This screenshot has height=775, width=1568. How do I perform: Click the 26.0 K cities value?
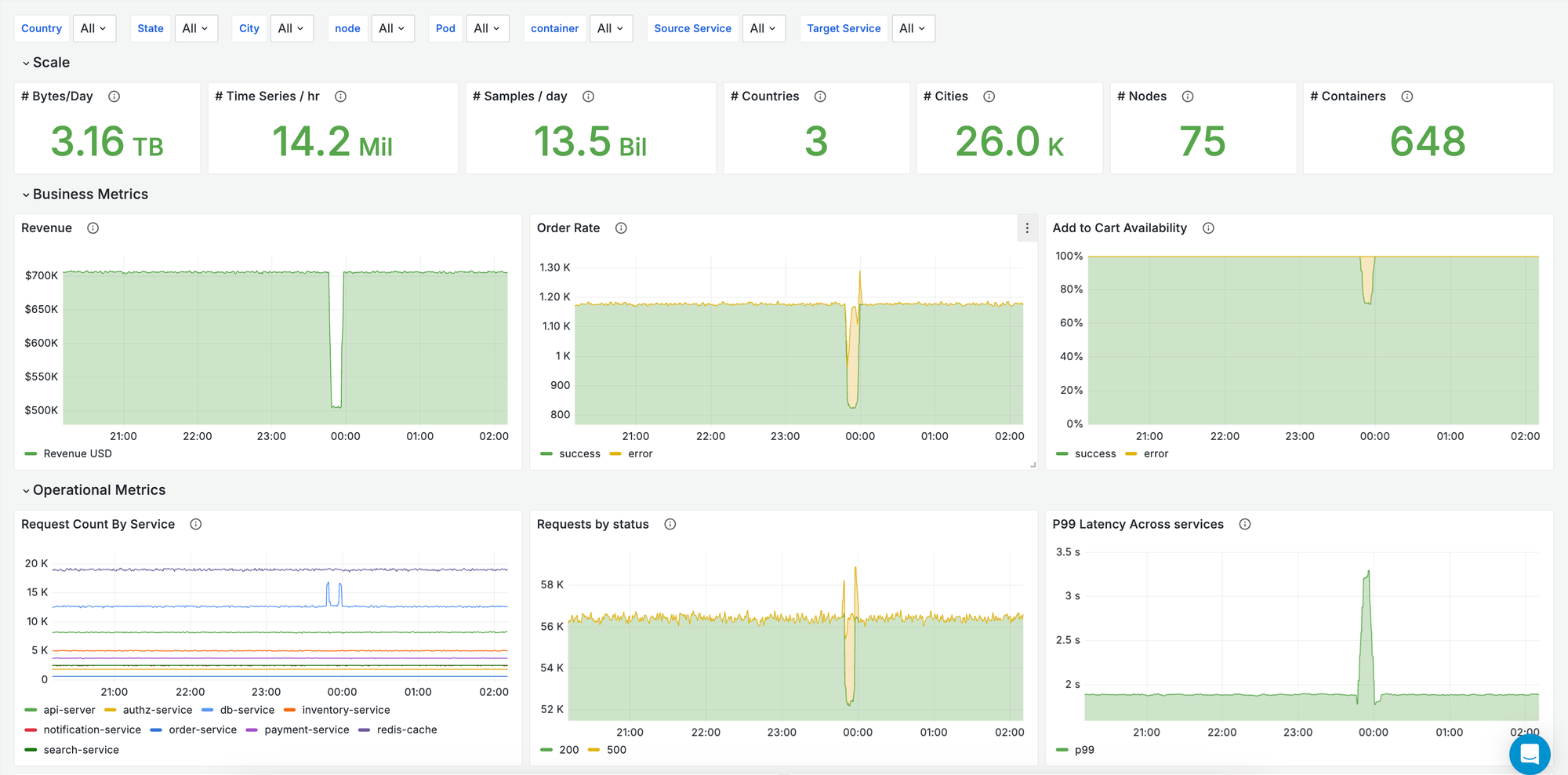click(1010, 142)
